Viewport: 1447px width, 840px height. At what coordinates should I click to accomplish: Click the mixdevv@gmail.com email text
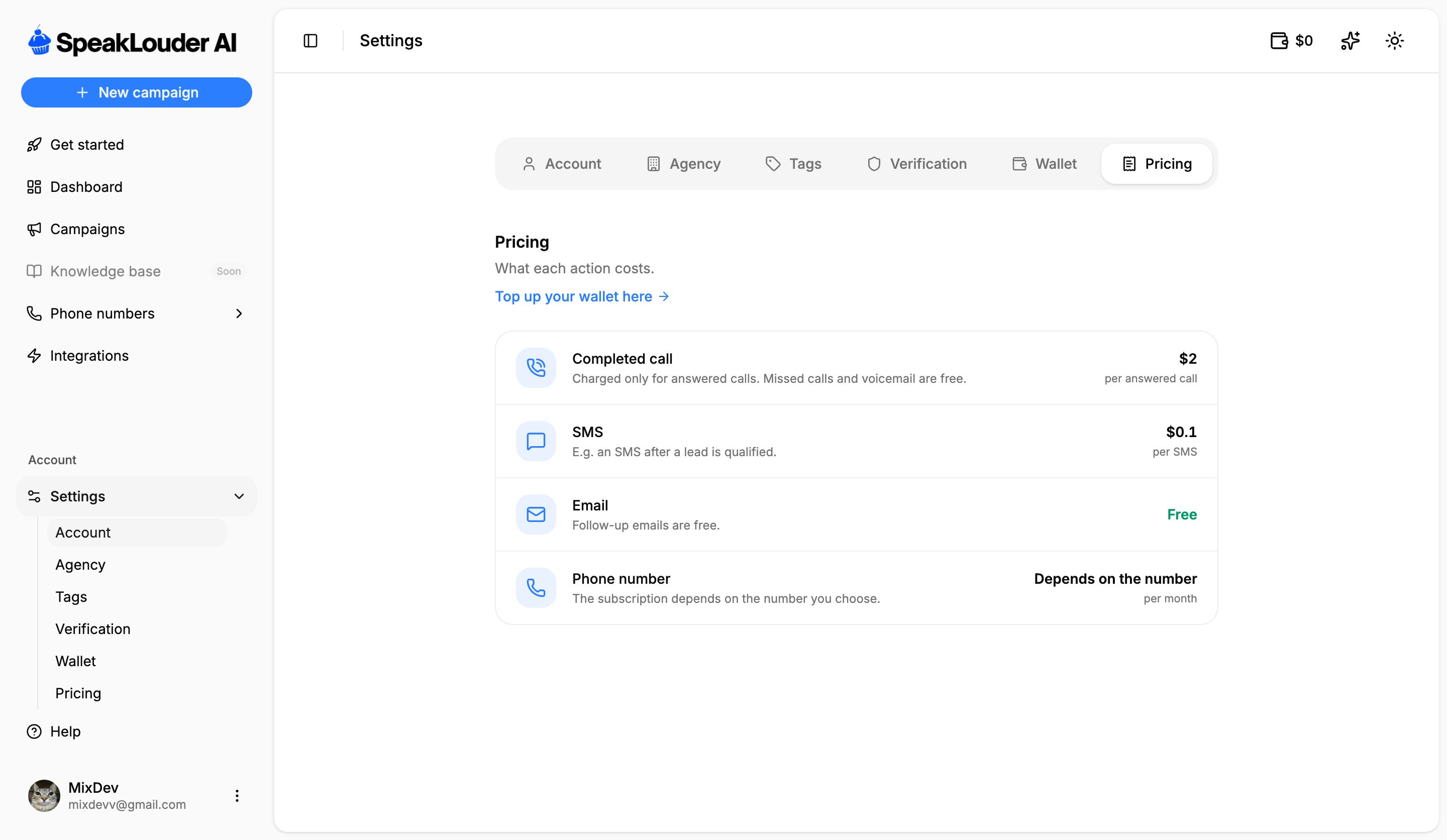127,805
